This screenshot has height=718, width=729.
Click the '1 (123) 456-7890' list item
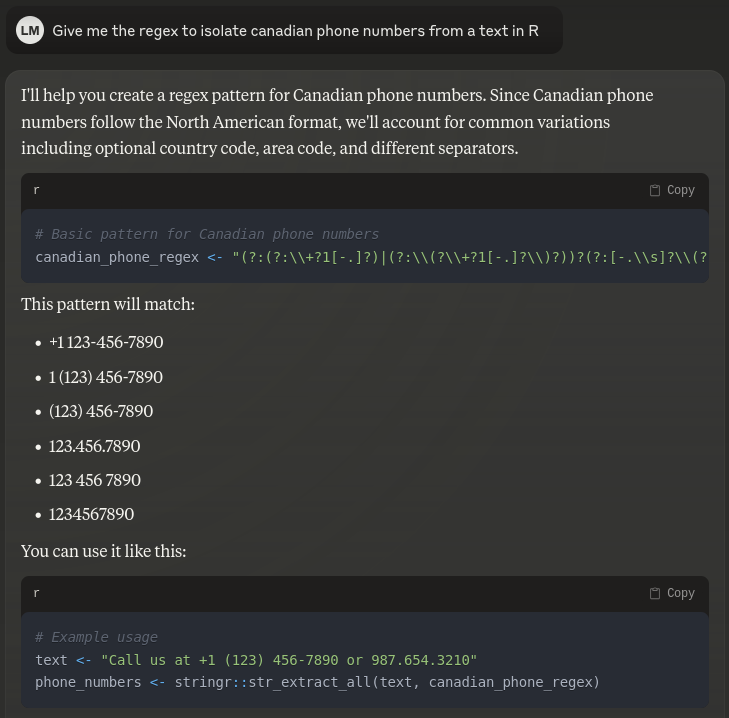[106, 377]
